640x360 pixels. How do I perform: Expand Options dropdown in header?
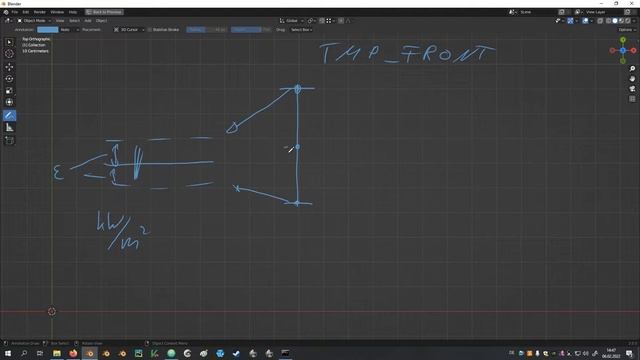627,30
